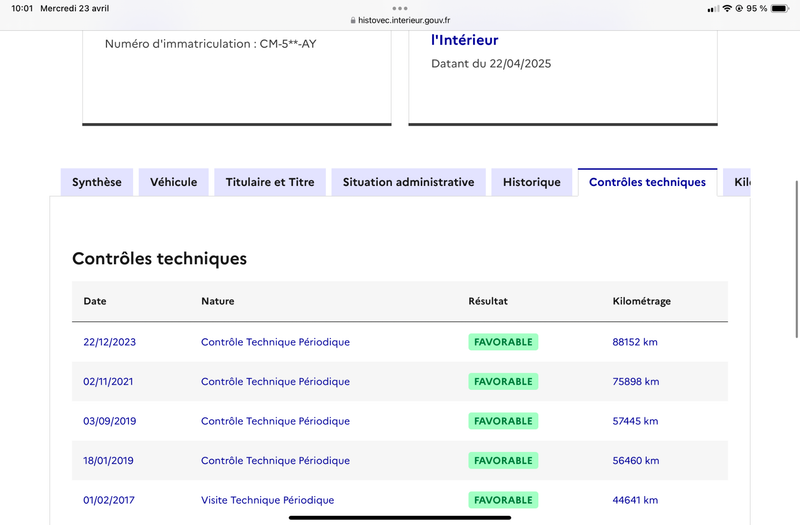This screenshot has height=525, width=800.
Task: Click Contrôle Technique Périodique in the 18/01/2019 row
Action: (x=276, y=461)
